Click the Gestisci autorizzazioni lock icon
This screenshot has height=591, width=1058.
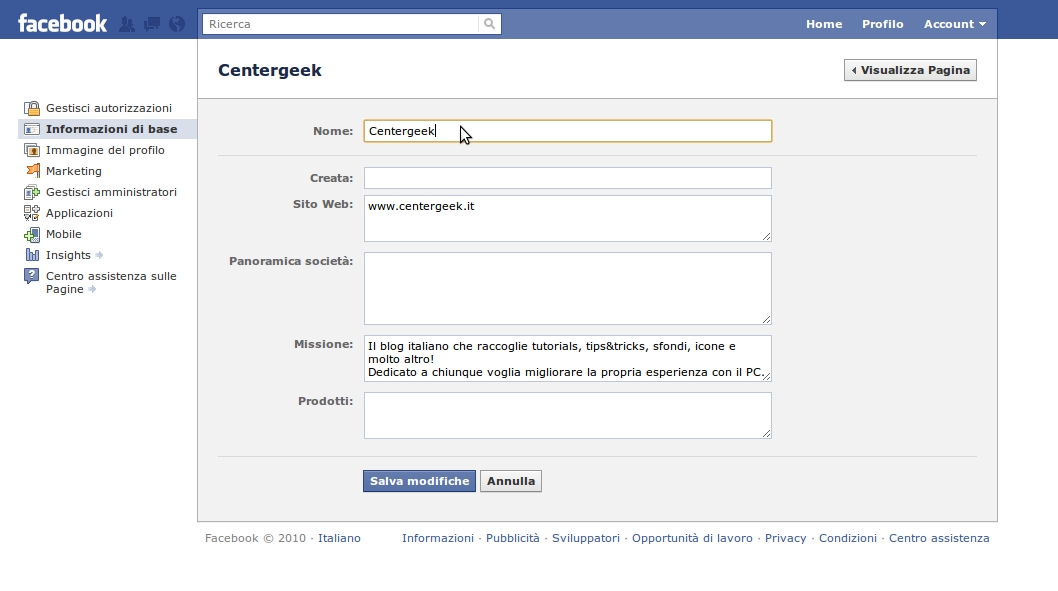click(x=32, y=108)
